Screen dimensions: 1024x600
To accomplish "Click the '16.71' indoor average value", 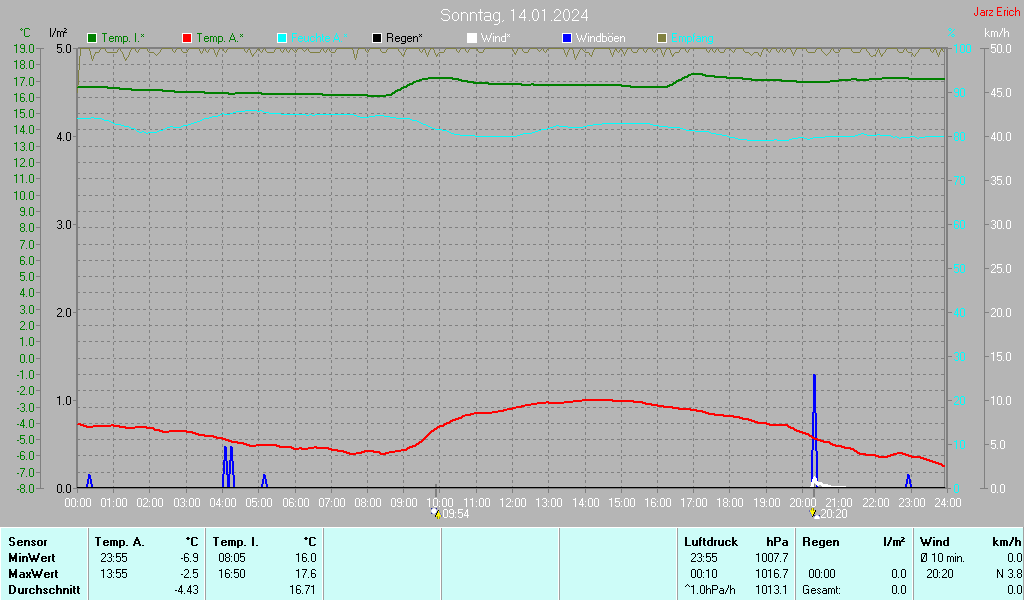I will tap(302, 590).
